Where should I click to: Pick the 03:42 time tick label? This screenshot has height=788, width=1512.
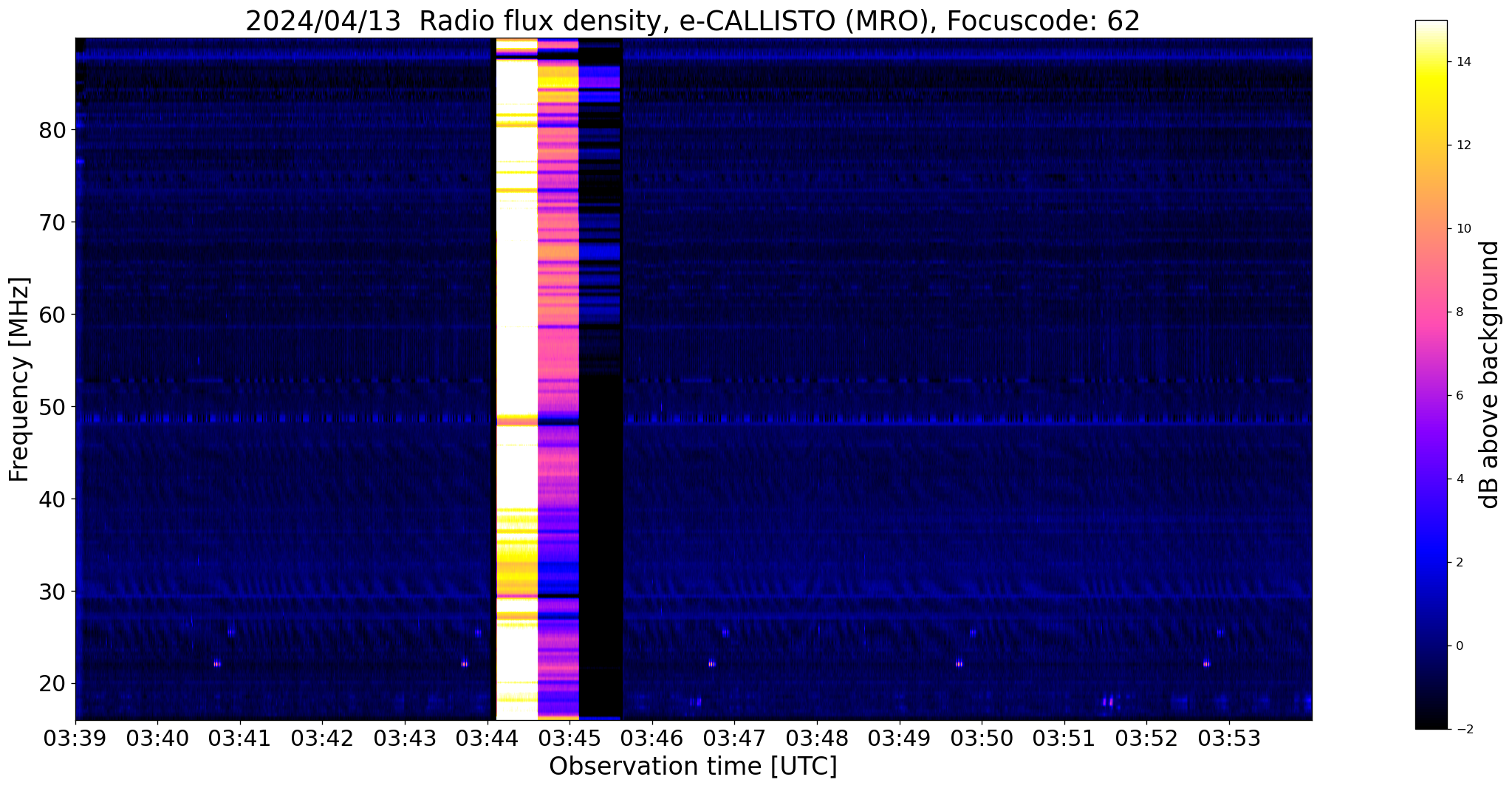(x=322, y=739)
